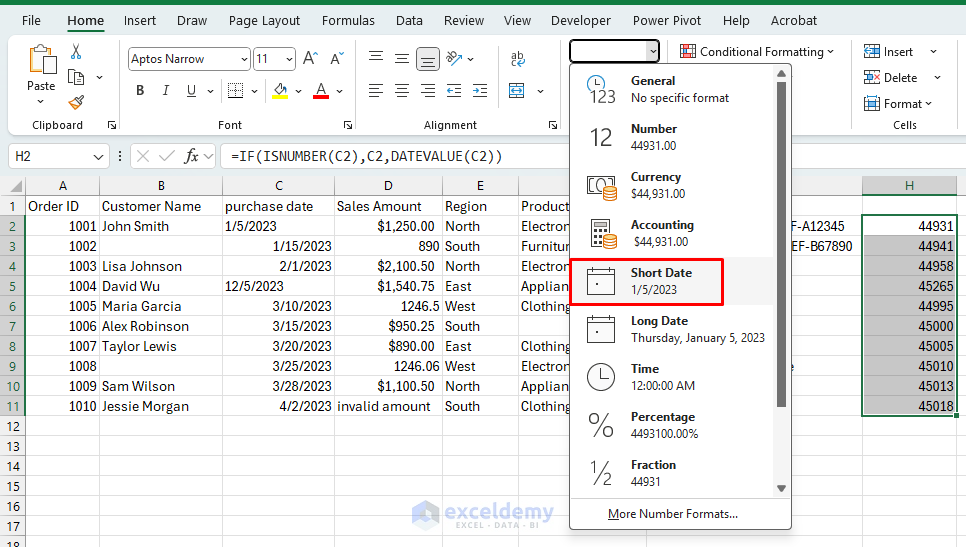Select Long Date format
The image size is (966, 547).
coord(672,330)
